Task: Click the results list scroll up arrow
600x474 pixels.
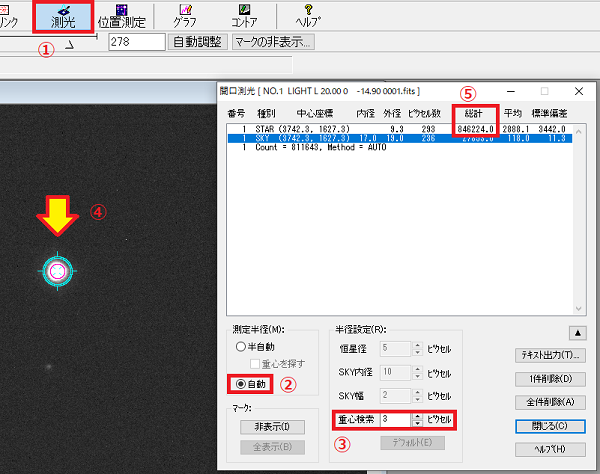Action: (579, 132)
